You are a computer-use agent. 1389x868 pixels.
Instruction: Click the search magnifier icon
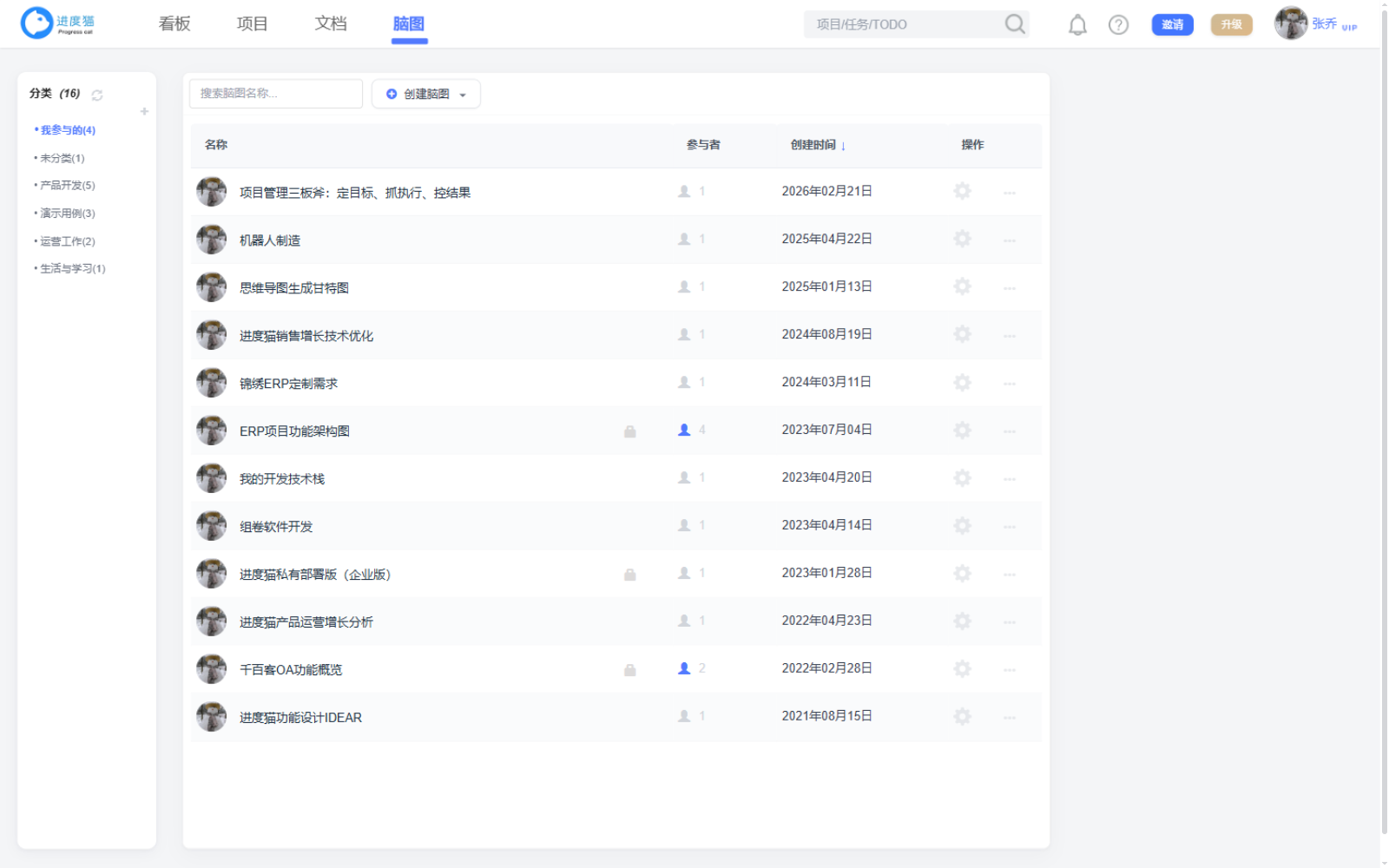pos(1015,24)
